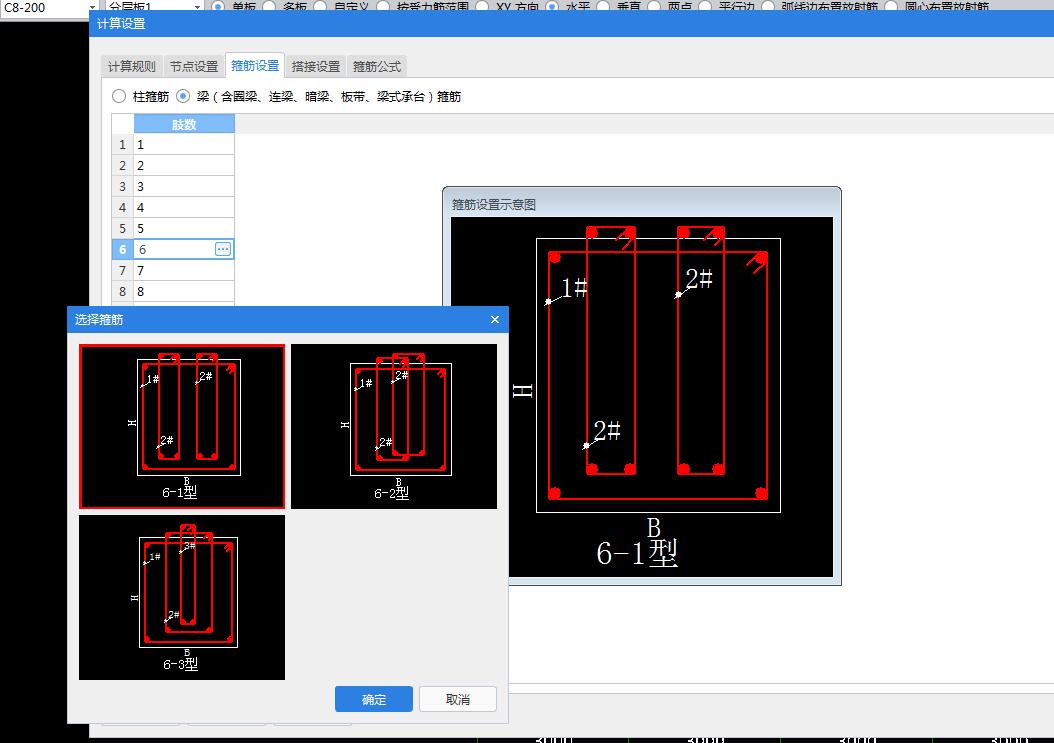Click the highlighted row number 6 header
Screen dimensions: 1054x743
click(x=122, y=249)
